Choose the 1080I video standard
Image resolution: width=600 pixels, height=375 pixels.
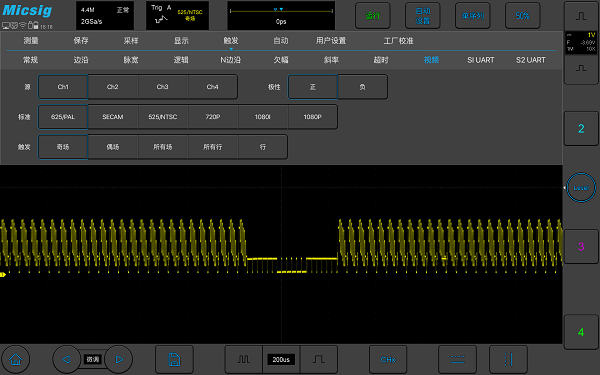(263, 117)
